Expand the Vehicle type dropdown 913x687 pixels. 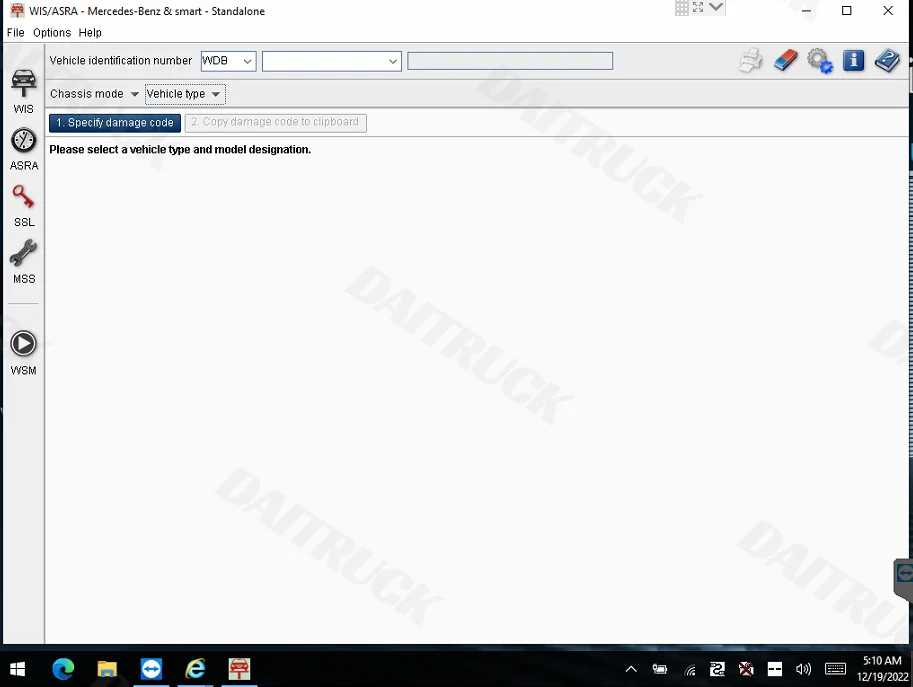(185, 94)
